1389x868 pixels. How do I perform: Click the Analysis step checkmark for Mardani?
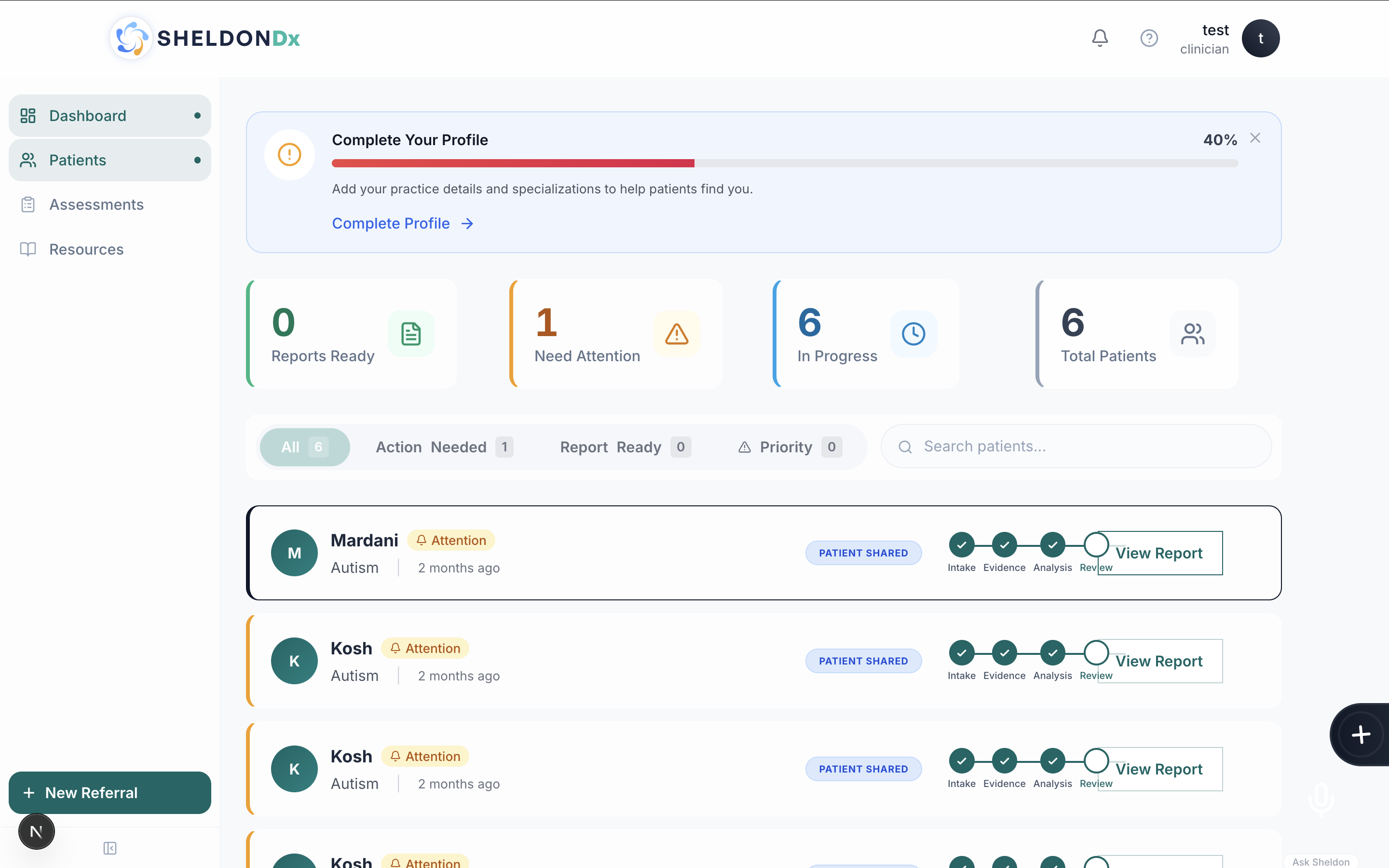(1053, 545)
